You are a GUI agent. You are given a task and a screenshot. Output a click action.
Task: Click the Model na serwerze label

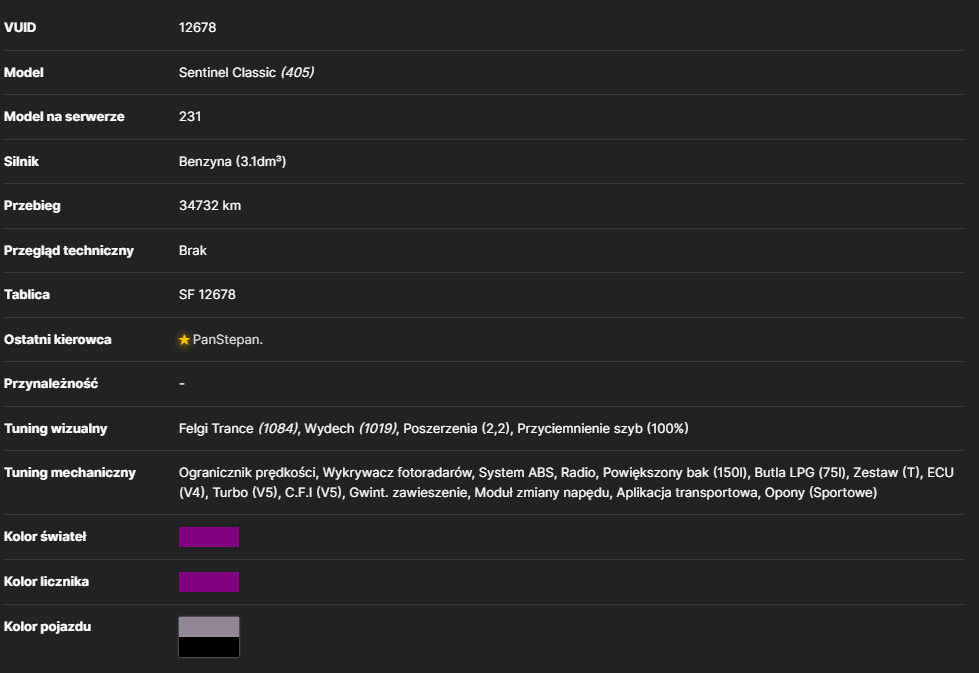[64, 117]
